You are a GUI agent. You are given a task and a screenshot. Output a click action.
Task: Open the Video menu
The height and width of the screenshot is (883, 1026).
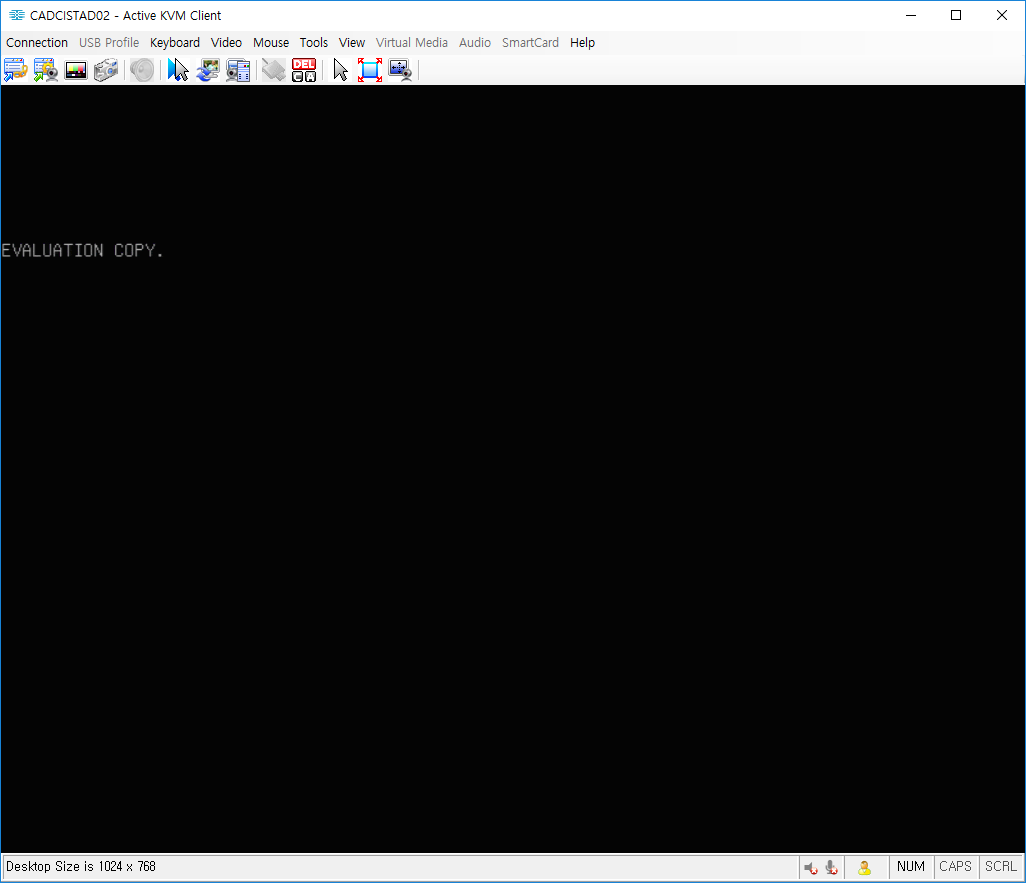[x=226, y=43]
